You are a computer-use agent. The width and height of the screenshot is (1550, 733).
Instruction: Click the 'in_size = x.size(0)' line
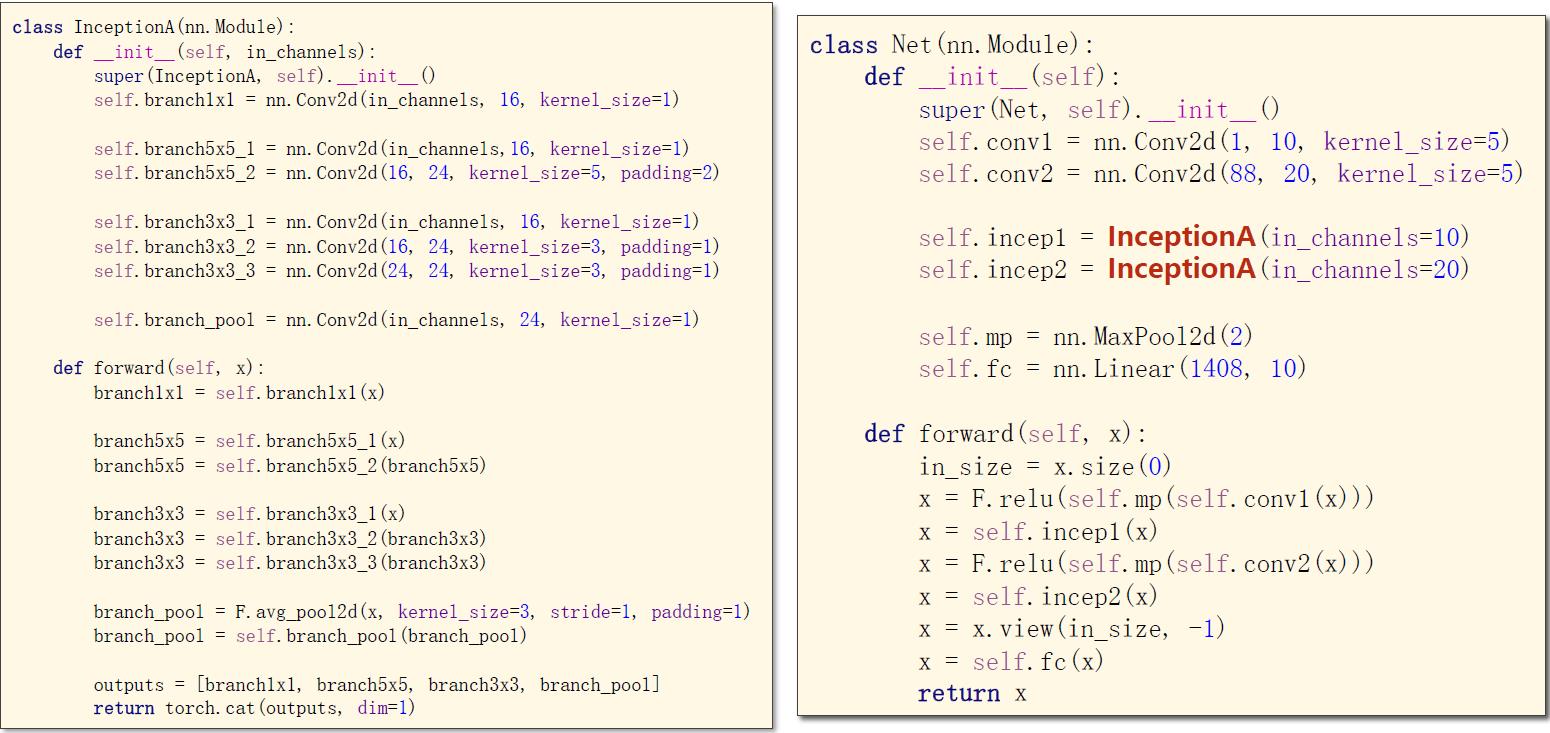click(1045, 467)
